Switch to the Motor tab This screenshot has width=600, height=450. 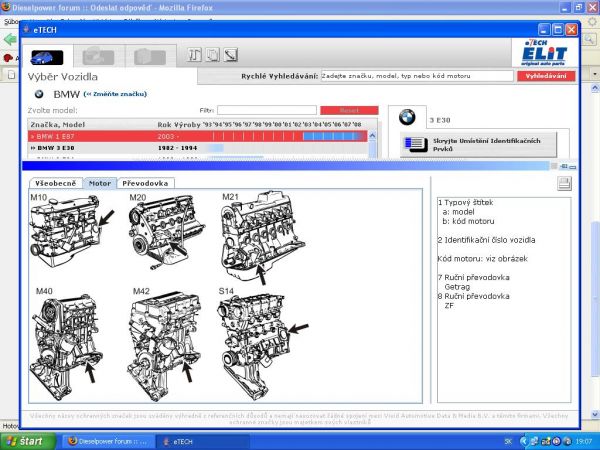100,183
